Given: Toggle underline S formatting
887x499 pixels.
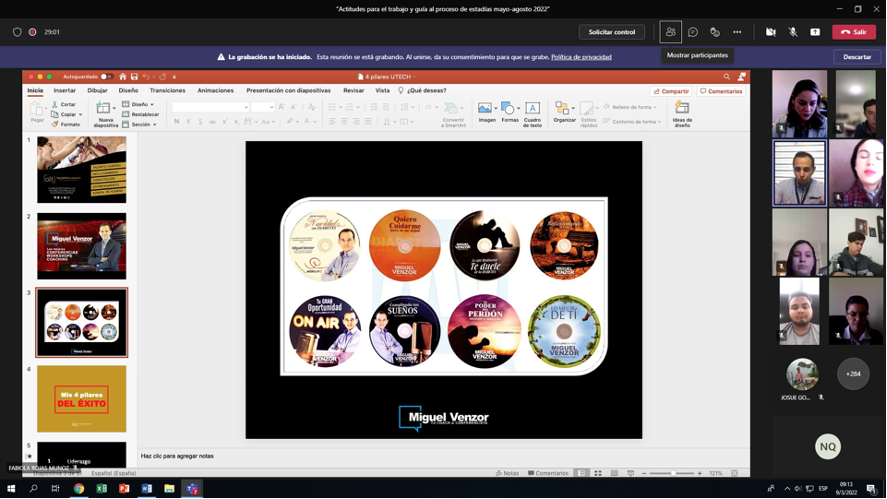Looking at the screenshot, I should point(200,122).
